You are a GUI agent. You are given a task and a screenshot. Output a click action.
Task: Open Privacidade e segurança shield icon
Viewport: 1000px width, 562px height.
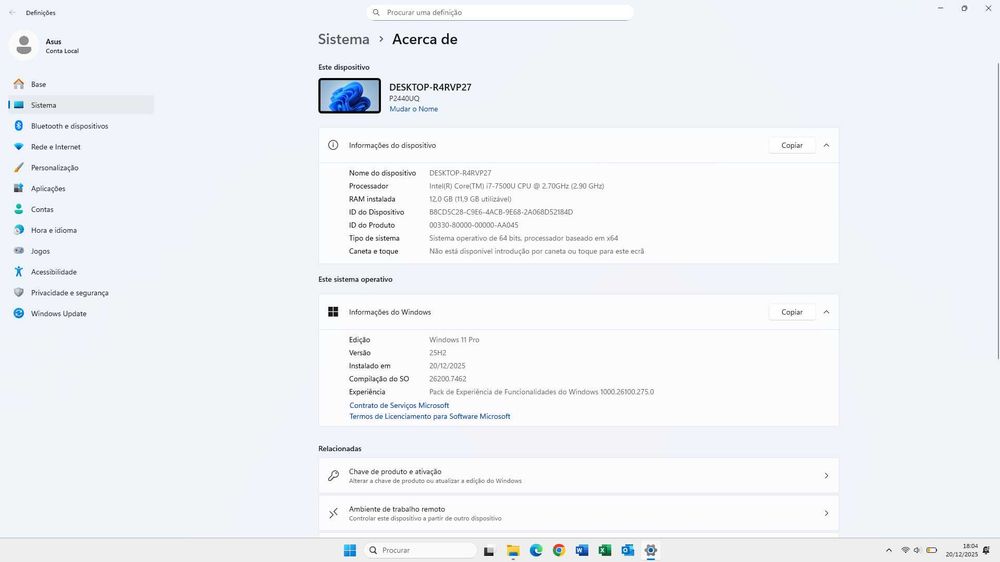click(18, 292)
